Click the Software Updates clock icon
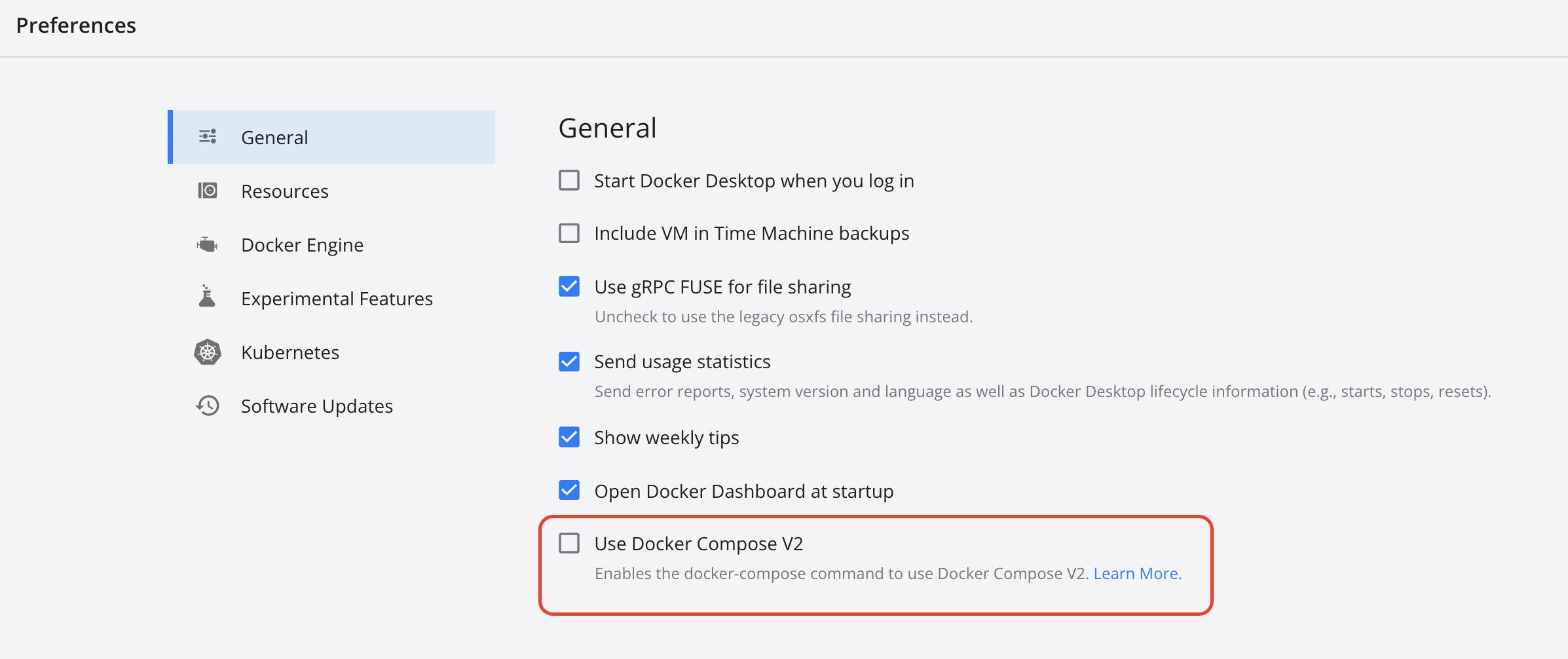Screen dimensions: 1568x659 [x=208, y=405]
